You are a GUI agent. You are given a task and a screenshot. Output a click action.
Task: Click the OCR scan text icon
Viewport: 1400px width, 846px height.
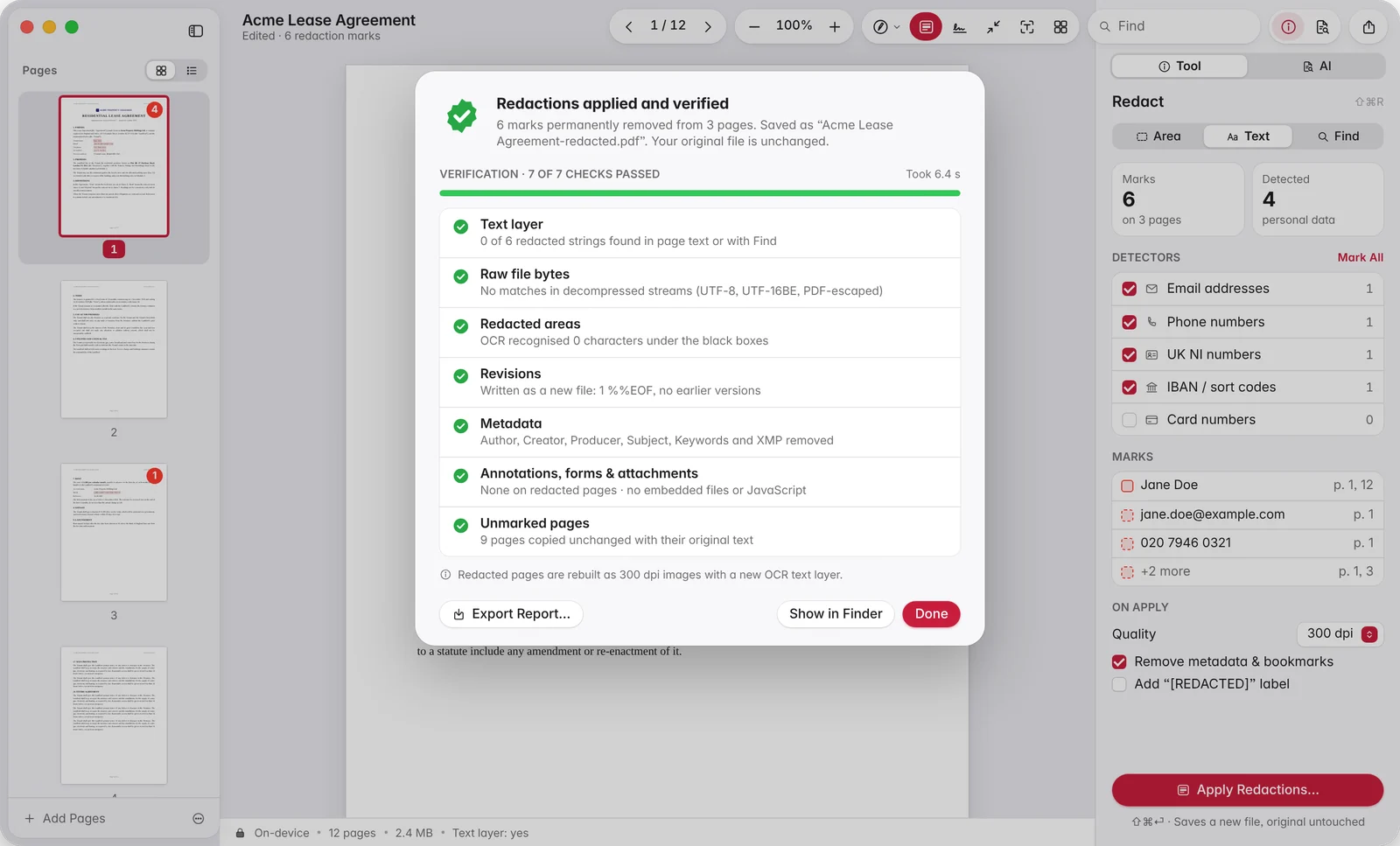click(1027, 27)
